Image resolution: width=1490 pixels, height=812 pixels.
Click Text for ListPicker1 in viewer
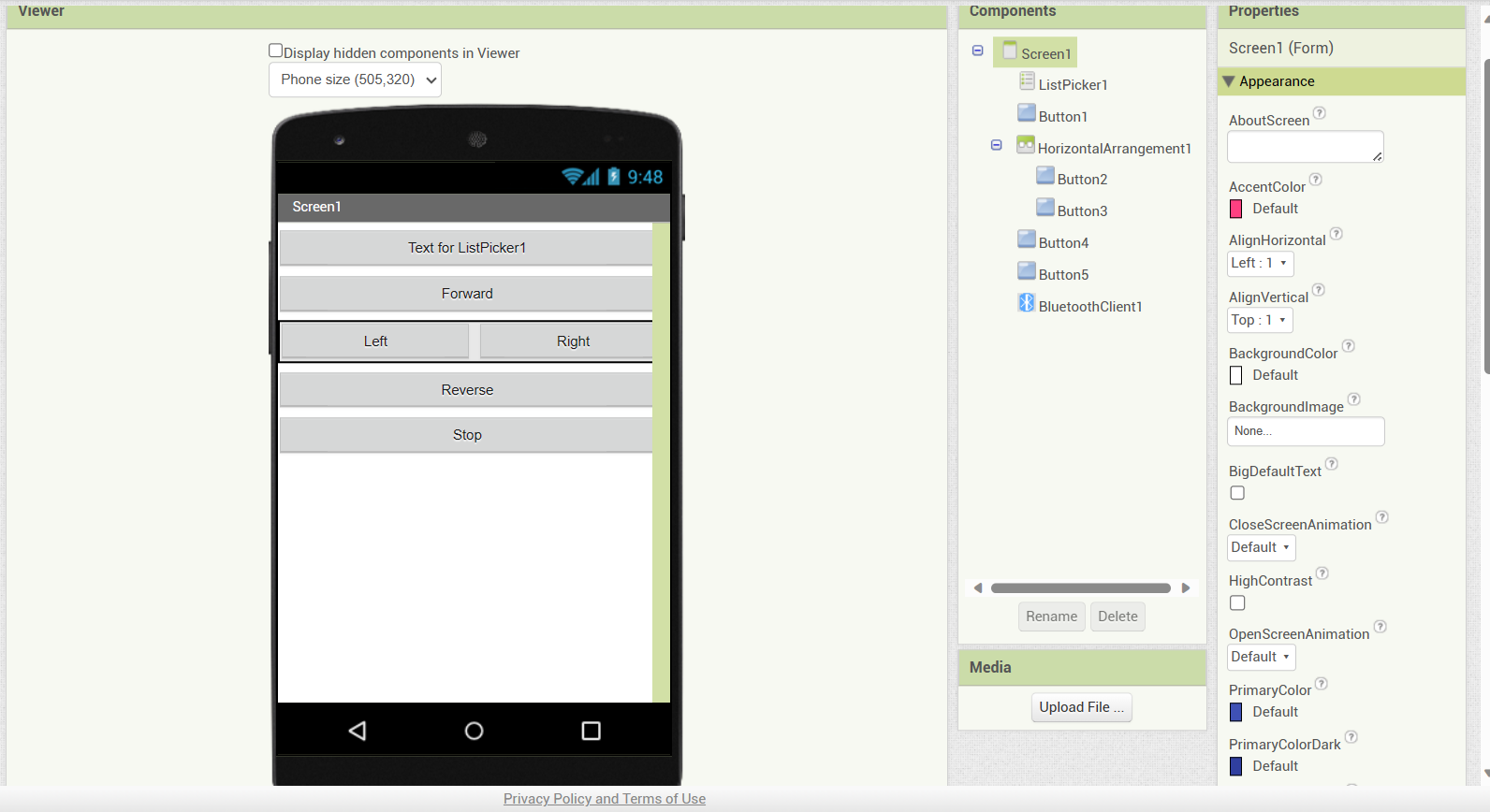(466, 248)
